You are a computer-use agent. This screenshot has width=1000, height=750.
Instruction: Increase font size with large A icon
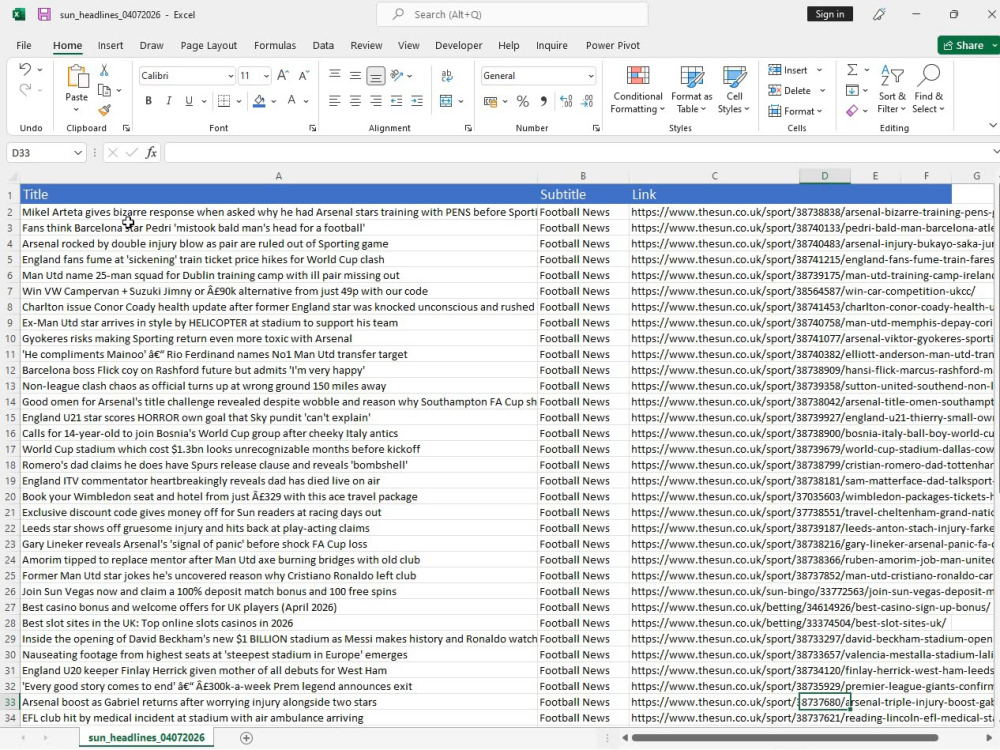coord(283,75)
